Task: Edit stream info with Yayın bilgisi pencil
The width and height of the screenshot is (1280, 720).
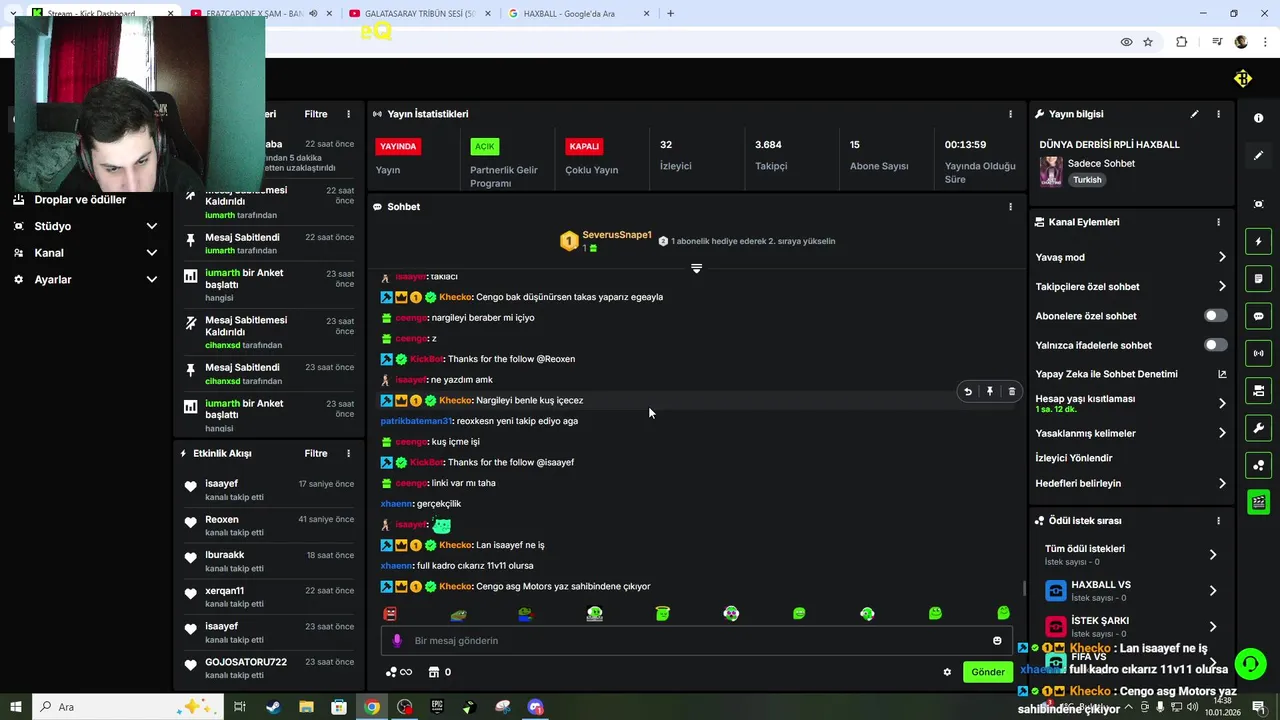Action: pyautogui.click(x=1194, y=114)
